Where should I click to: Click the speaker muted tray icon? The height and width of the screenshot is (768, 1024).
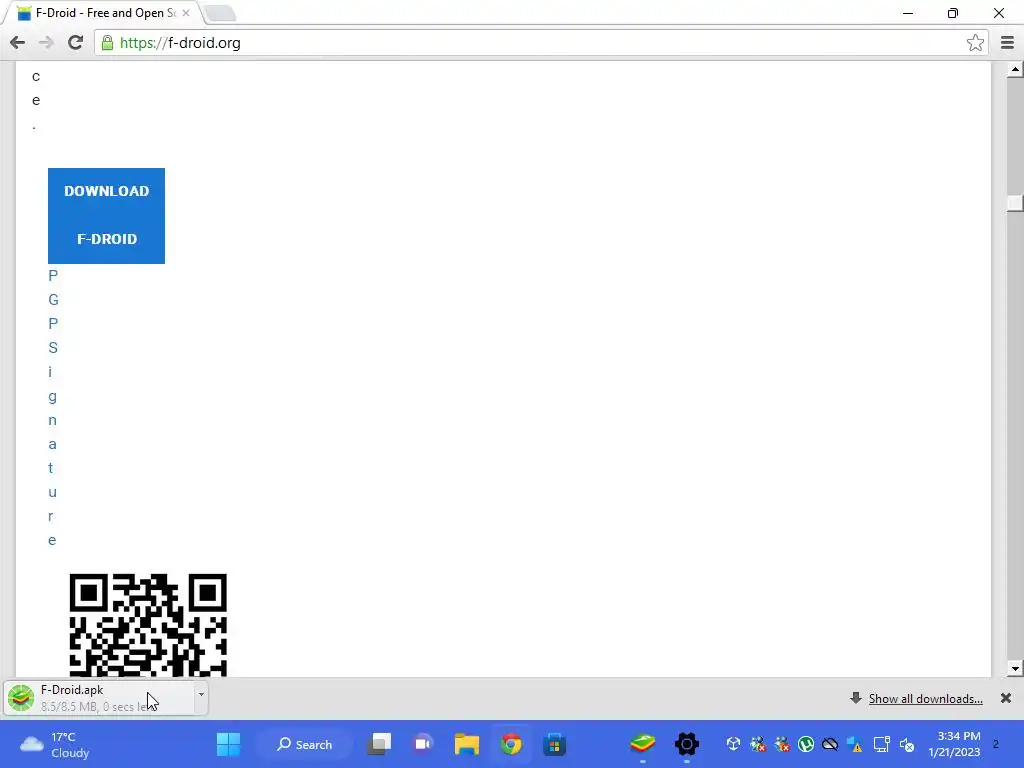click(906, 744)
